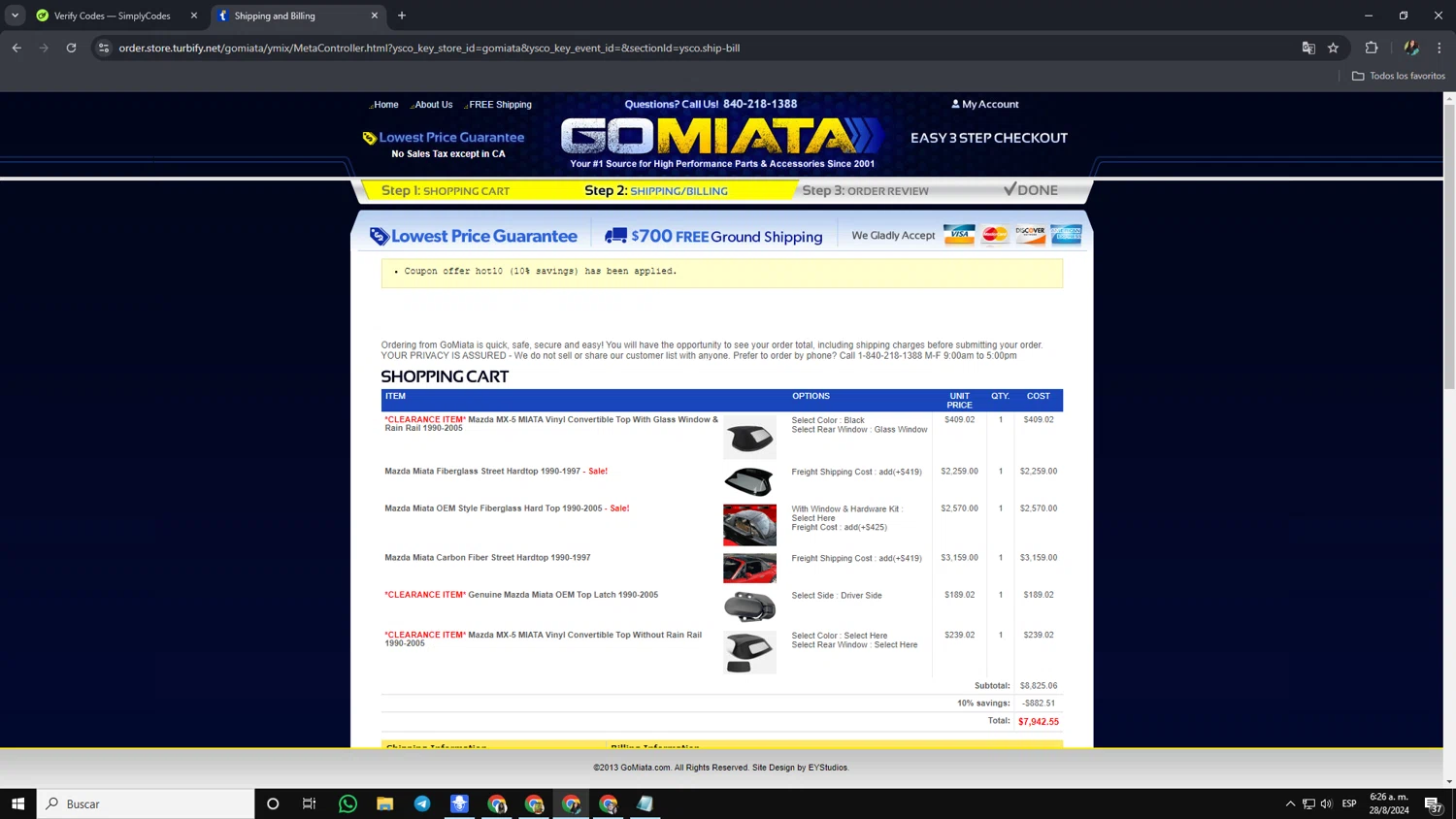This screenshot has height=819, width=1456.
Task: Click Lowest Price Guarantee header tag
Action: coord(444,138)
